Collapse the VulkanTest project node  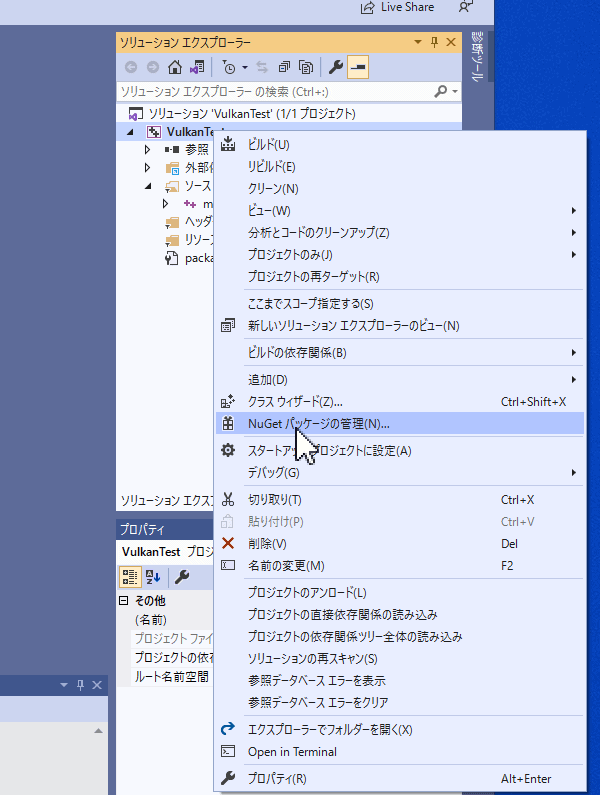click(130, 132)
